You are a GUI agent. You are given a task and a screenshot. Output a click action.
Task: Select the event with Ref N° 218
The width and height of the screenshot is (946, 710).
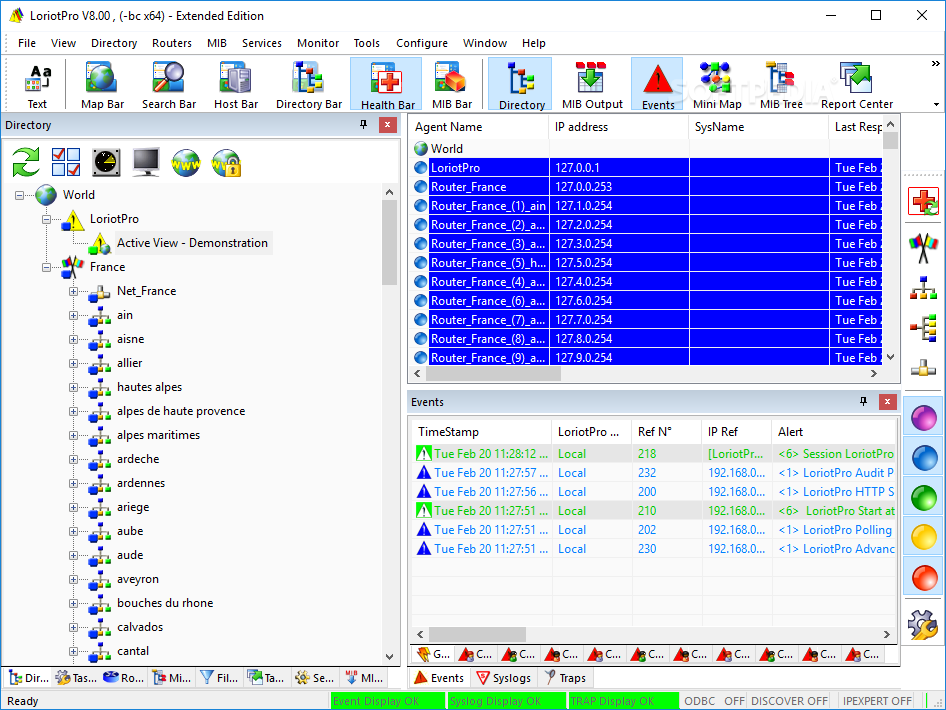pos(654,454)
